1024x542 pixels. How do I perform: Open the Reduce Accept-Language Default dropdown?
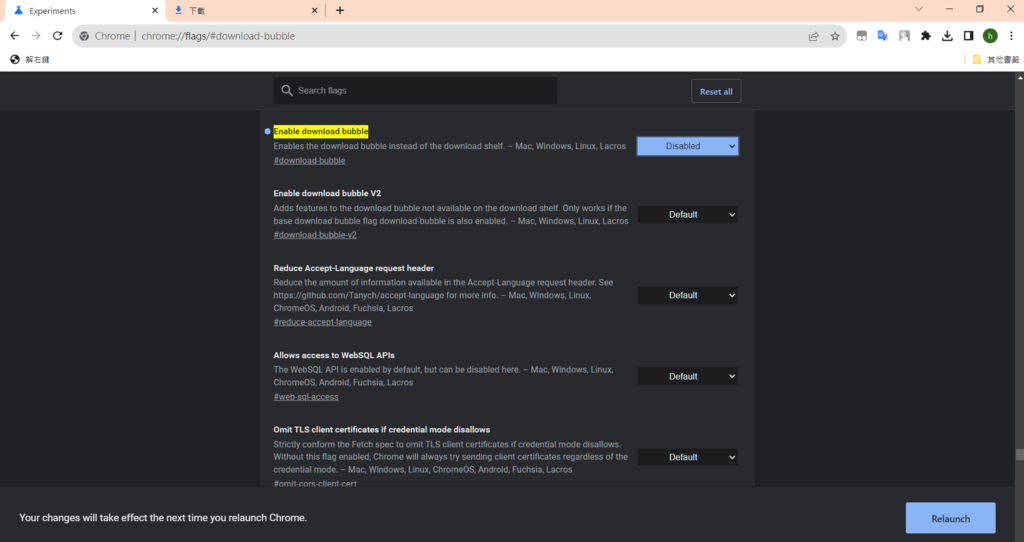[x=688, y=295]
